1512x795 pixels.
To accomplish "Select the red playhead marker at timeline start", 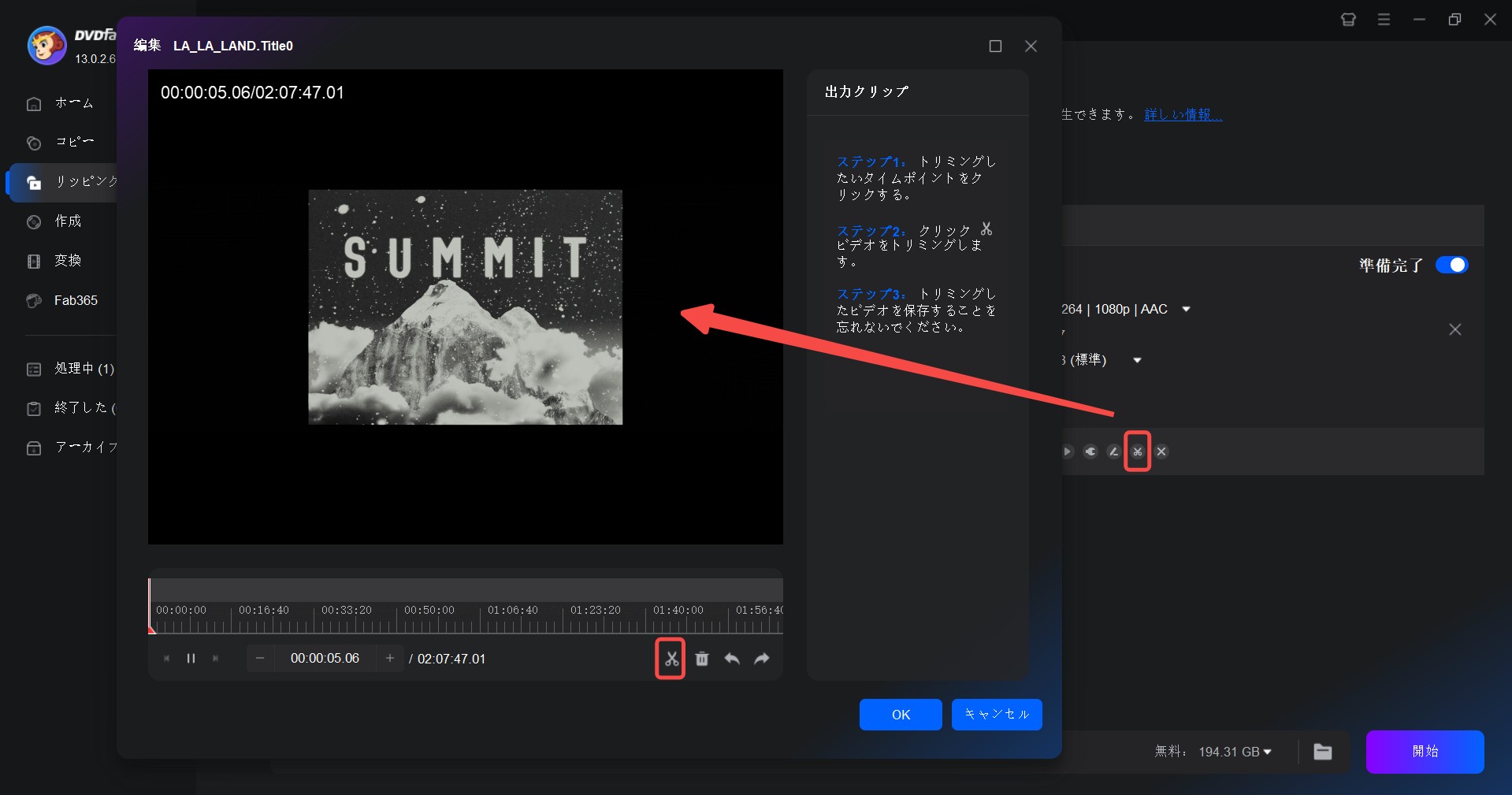I will tap(151, 629).
